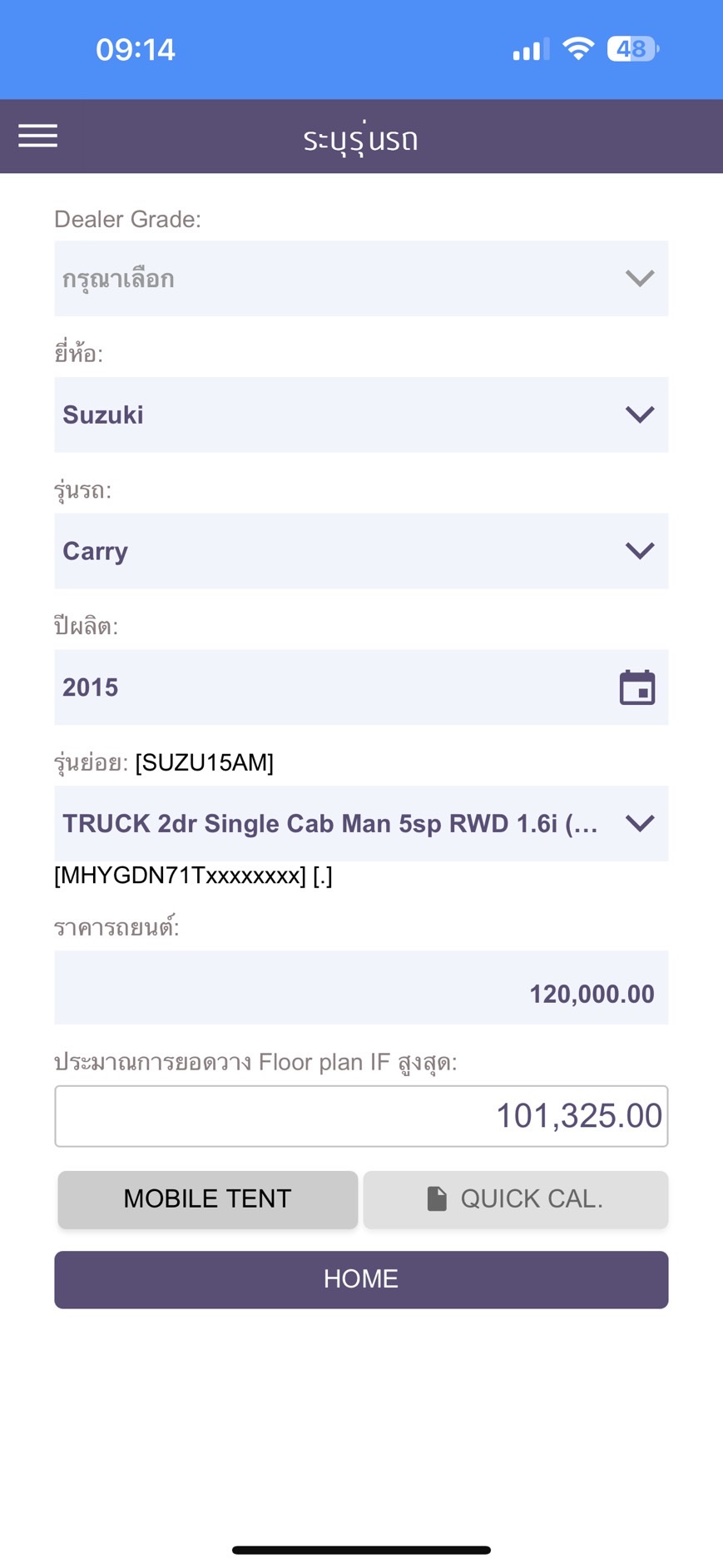Click the document icon on Quick Cal
The height and width of the screenshot is (1568, 723).
[x=437, y=1198]
